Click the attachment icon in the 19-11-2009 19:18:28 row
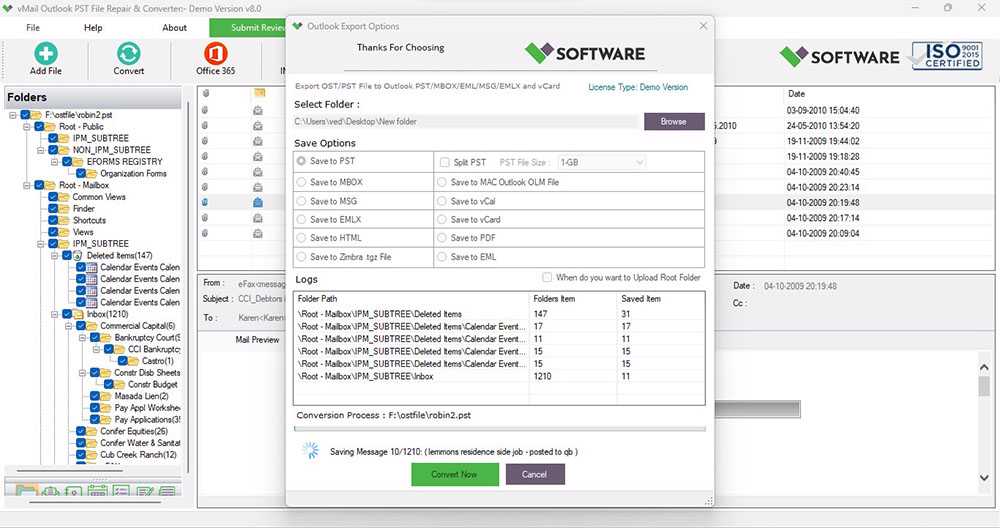 [x=205, y=156]
